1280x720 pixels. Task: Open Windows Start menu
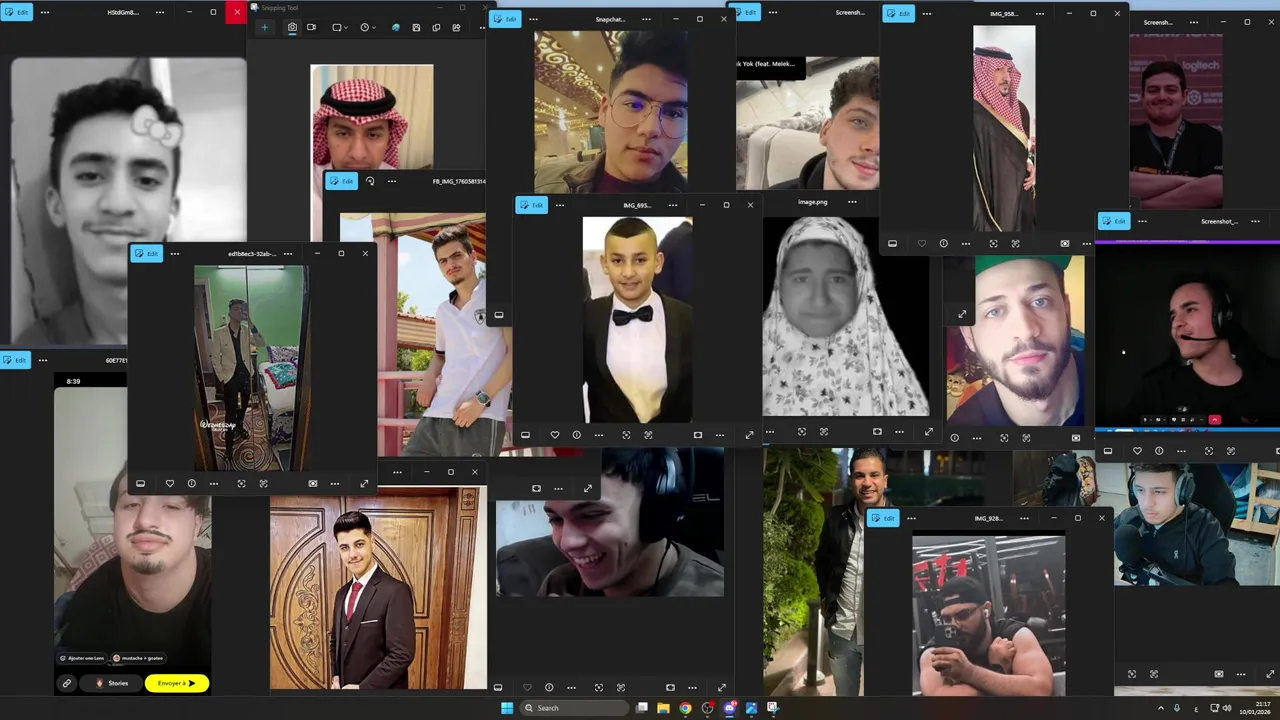[x=507, y=708]
